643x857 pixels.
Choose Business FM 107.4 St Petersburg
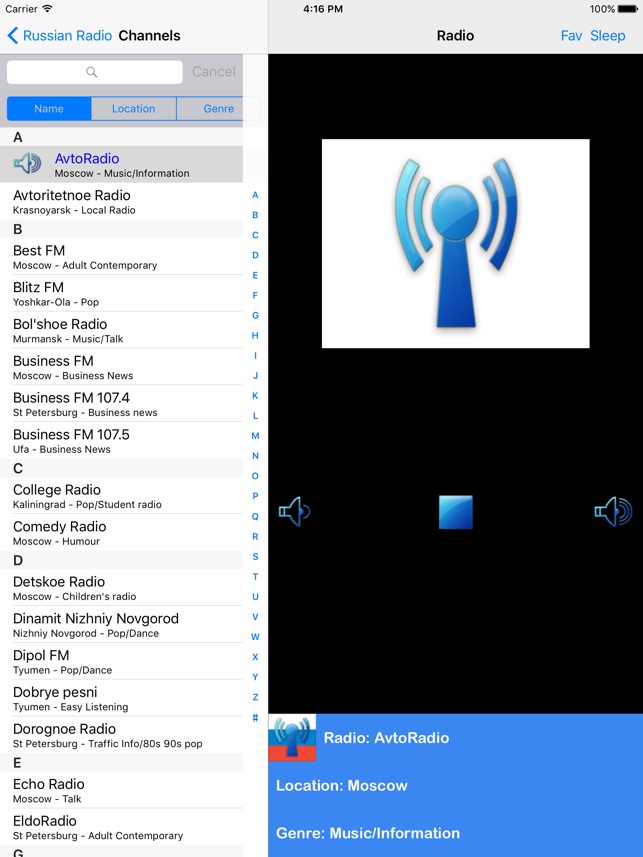tap(120, 403)
